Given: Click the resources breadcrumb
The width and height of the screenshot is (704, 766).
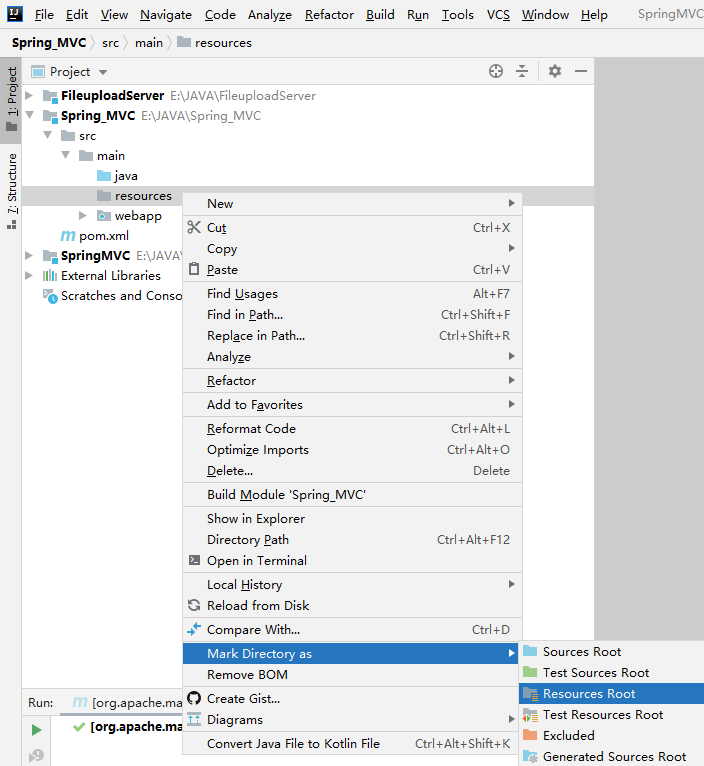Looking at the screenshot, I should (x=214, y=43).
